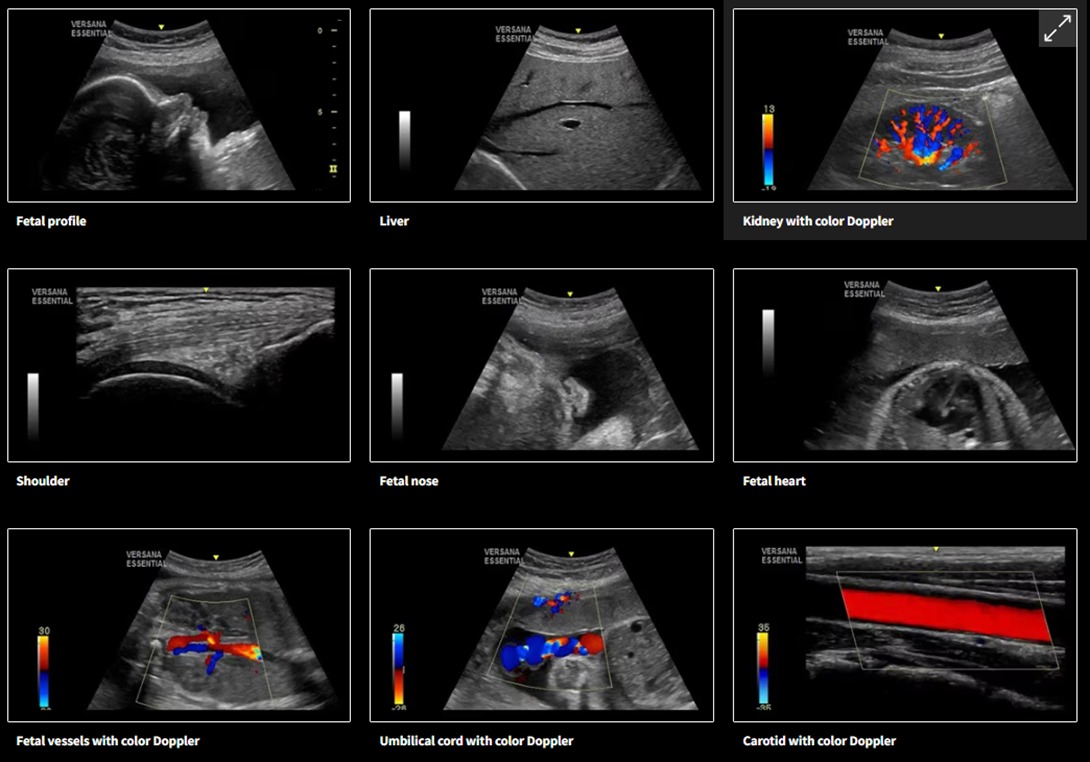1090x762 pixels.
Task: Select the Liver ultrasound image
Action: click(541, 106)
